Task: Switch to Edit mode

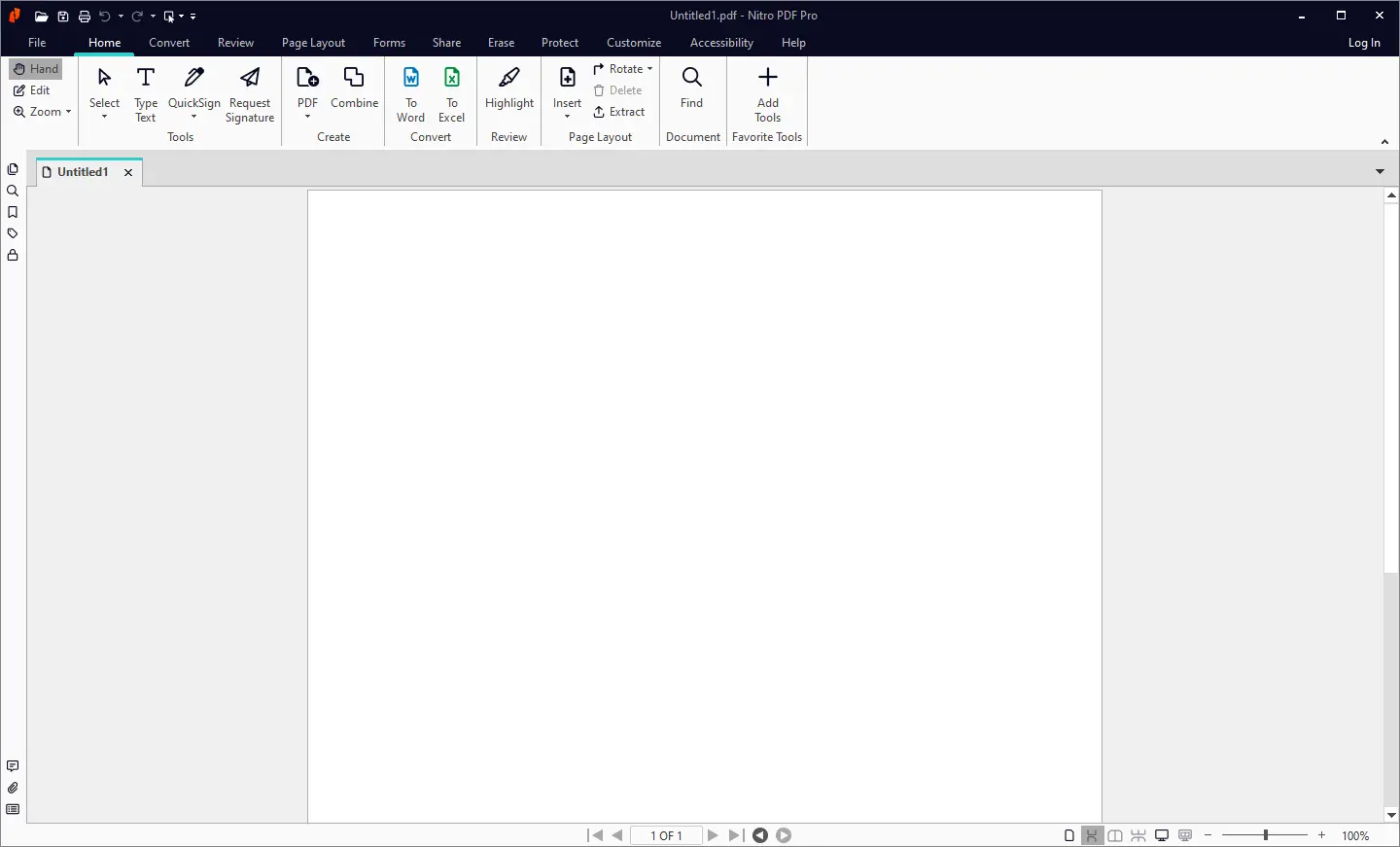Action: pos(32,90)
